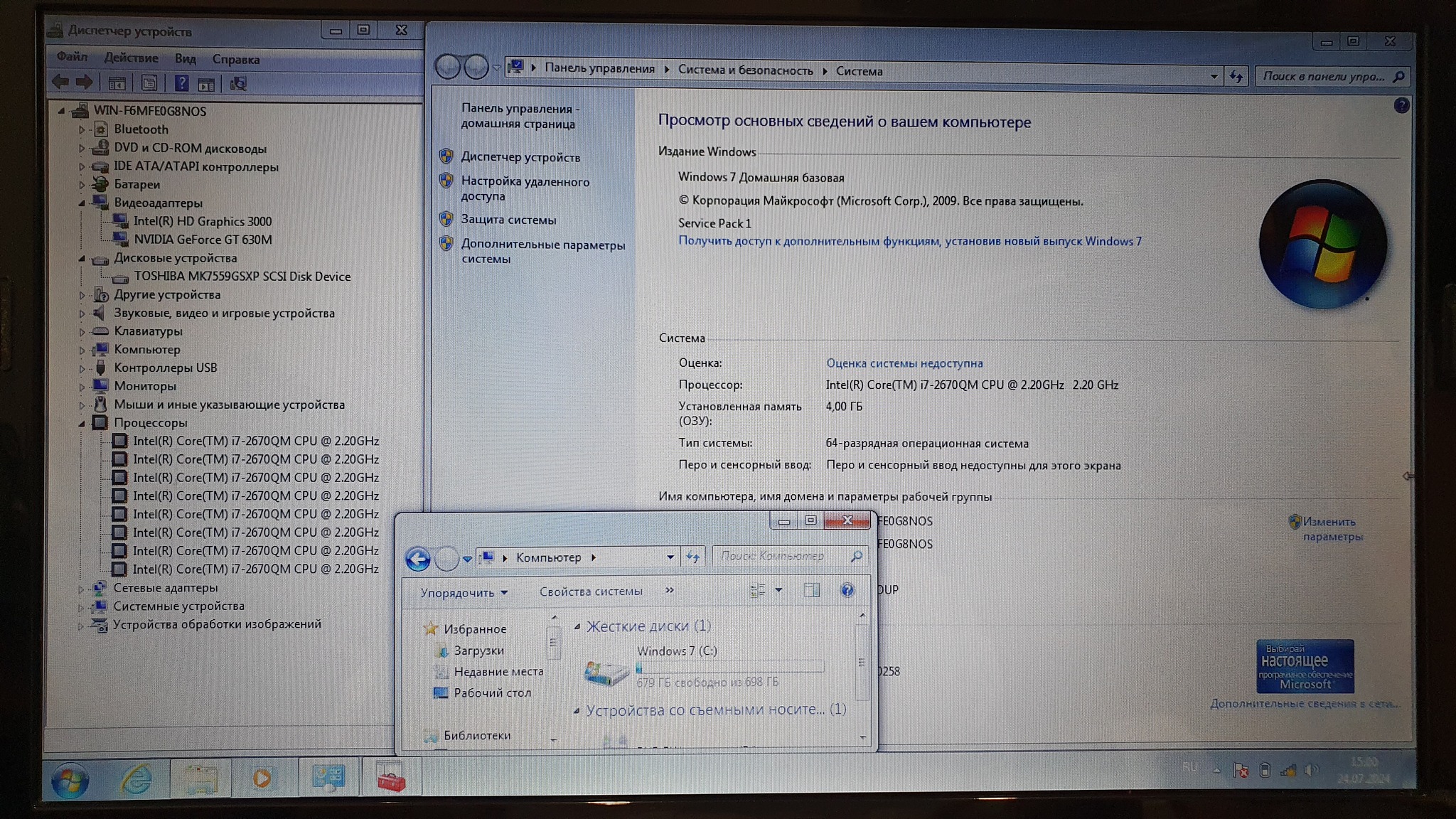Click the blue Back arrow in Computer window
Image resolution: width=1456 pixels, height=819 pixels.
tap(417, 559)
